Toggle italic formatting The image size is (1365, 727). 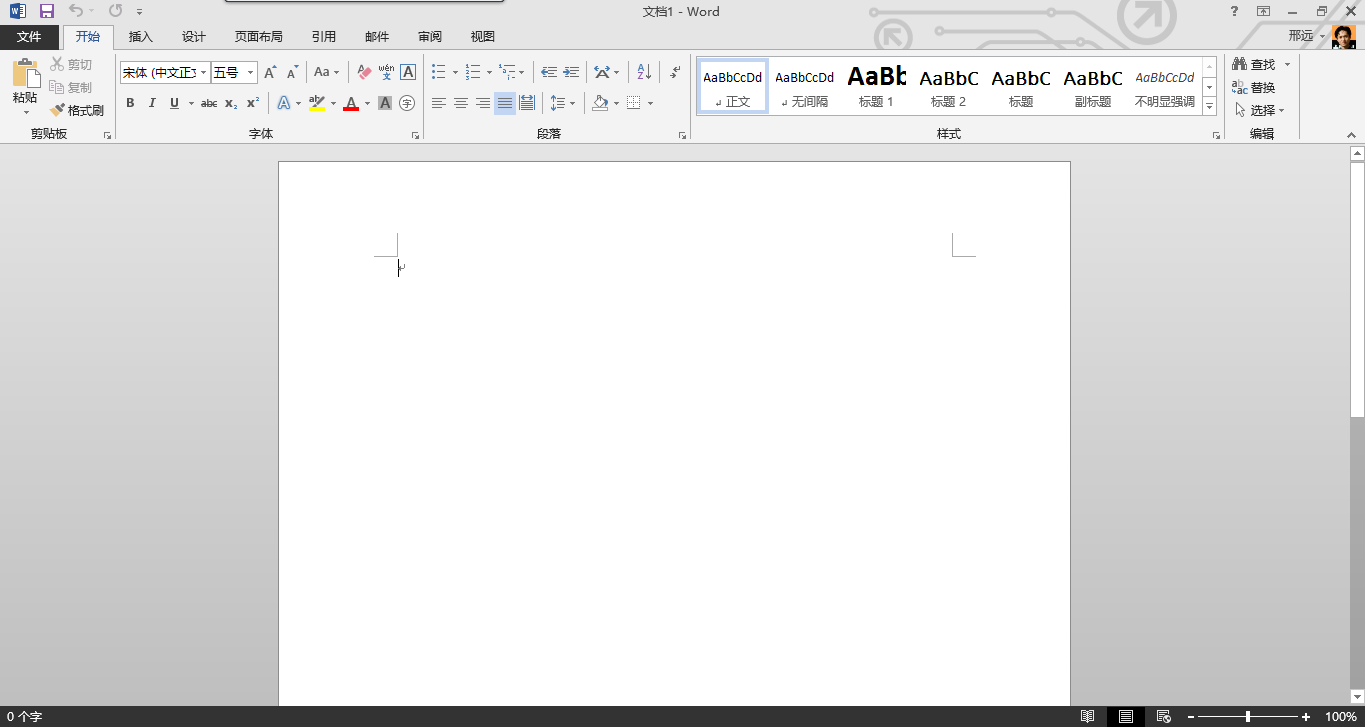(x=152, y=103)
